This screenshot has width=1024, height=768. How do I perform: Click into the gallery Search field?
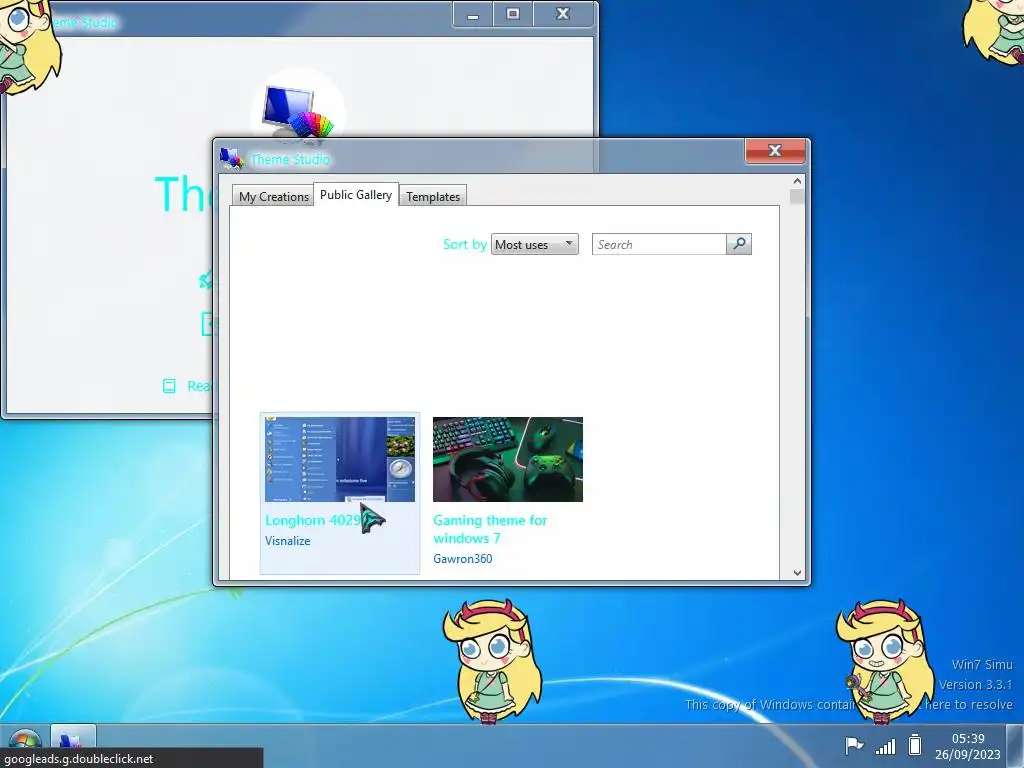click(x=659, y=244)
